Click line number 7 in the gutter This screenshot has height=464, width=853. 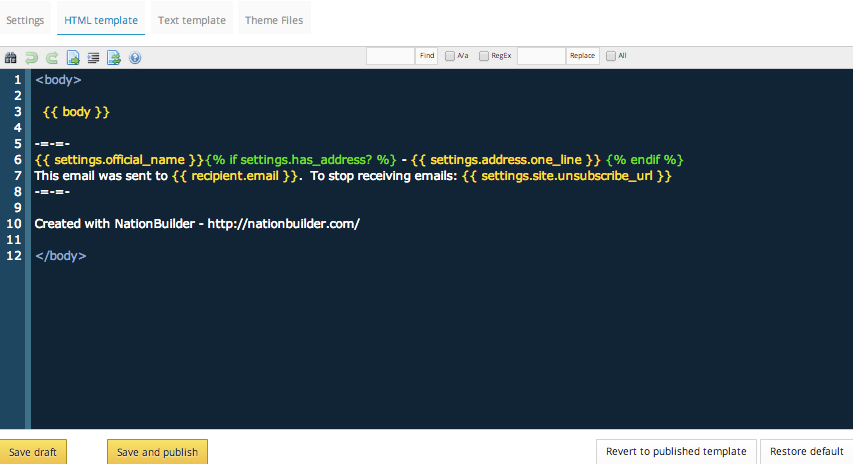(x=17, y=176)
